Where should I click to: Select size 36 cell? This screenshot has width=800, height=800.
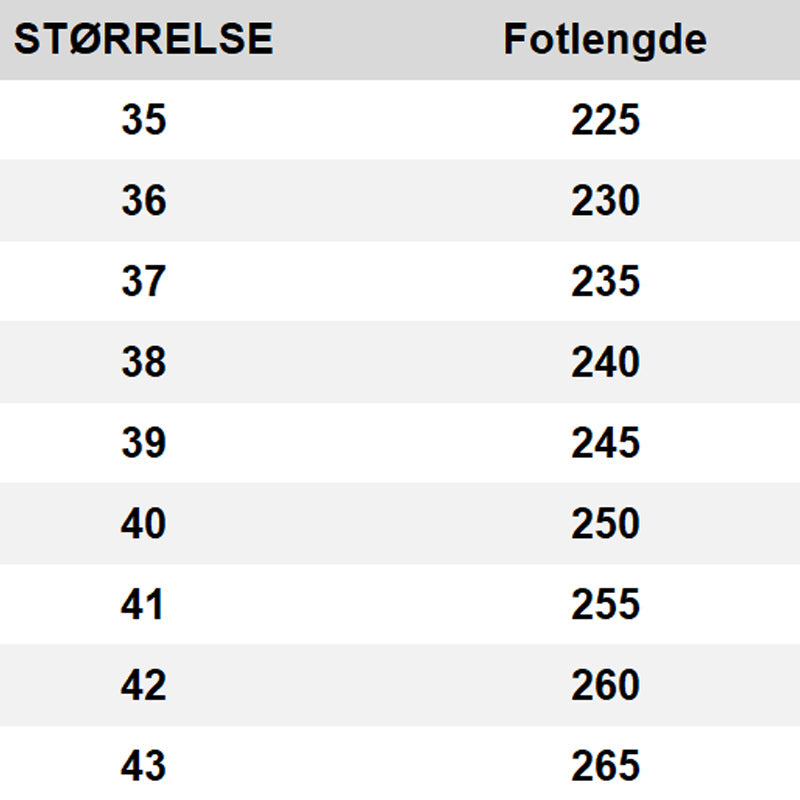click(x=143, y=201)
